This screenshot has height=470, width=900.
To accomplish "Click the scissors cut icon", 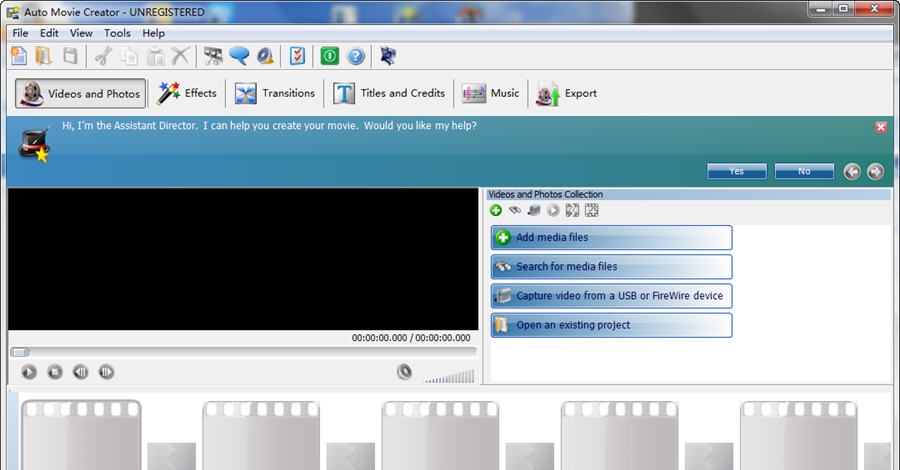I will click(104, 56).
